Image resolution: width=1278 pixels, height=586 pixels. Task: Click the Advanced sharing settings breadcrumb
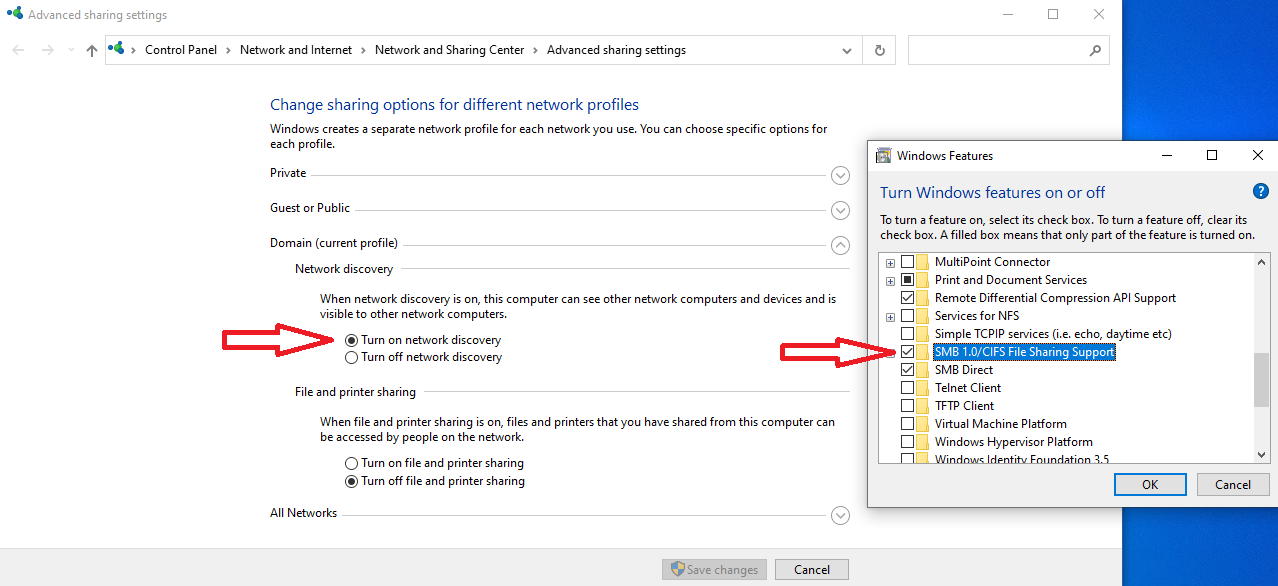(x=616, y=50)
